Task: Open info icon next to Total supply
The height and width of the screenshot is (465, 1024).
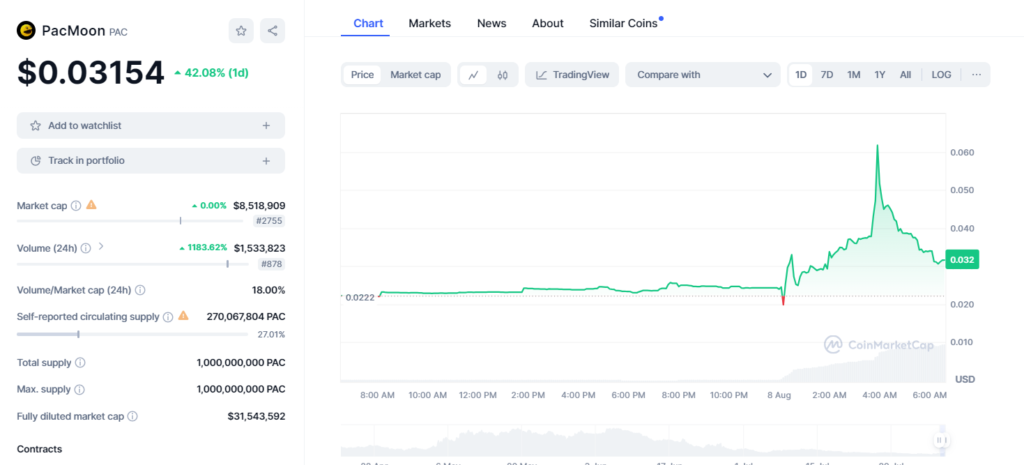Action: 80,363
